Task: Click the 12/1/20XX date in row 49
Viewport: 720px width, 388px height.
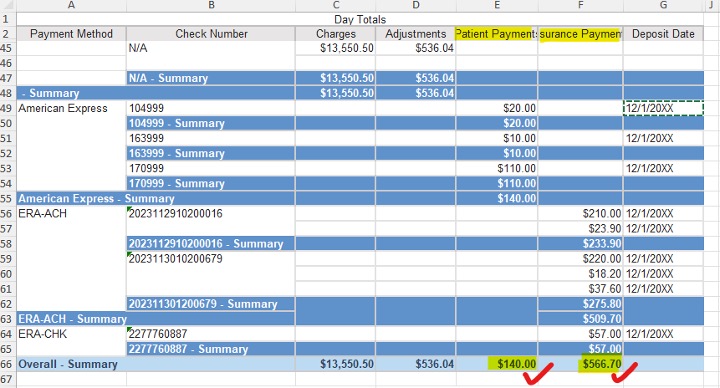Action: 663,108
